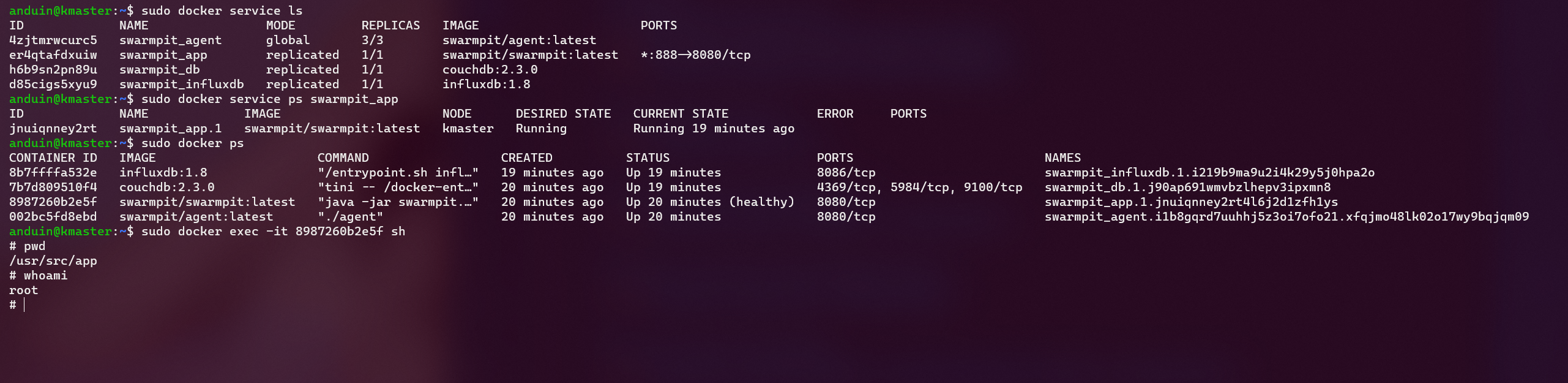Screen dimensions: 1568x383
Task: Click the container ID 8987260b2e5f in docker ps output
Action: click(53, 202)
